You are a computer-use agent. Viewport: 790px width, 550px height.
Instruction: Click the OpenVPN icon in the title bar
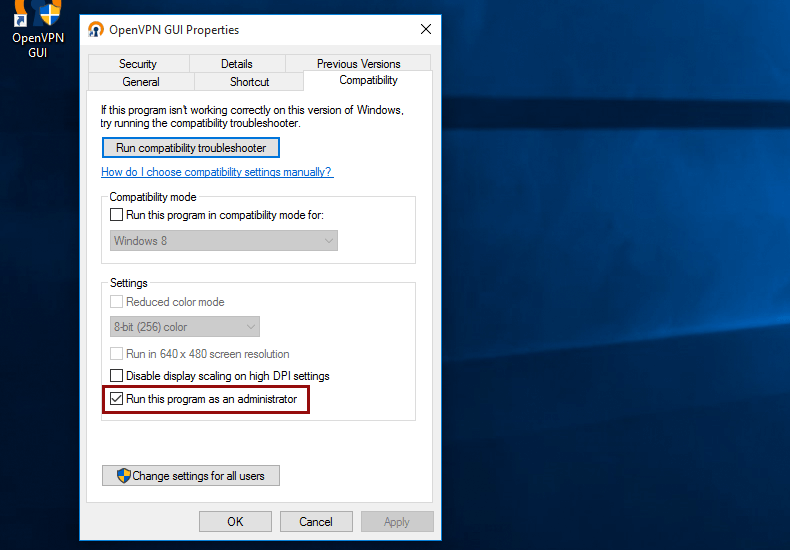point(96,30)
